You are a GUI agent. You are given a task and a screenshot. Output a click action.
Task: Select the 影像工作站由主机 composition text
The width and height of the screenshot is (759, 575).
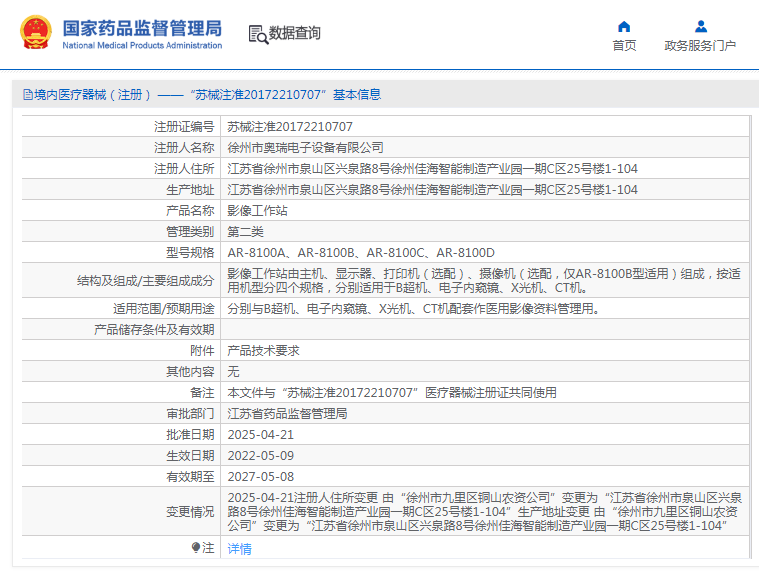coord(484,281)
